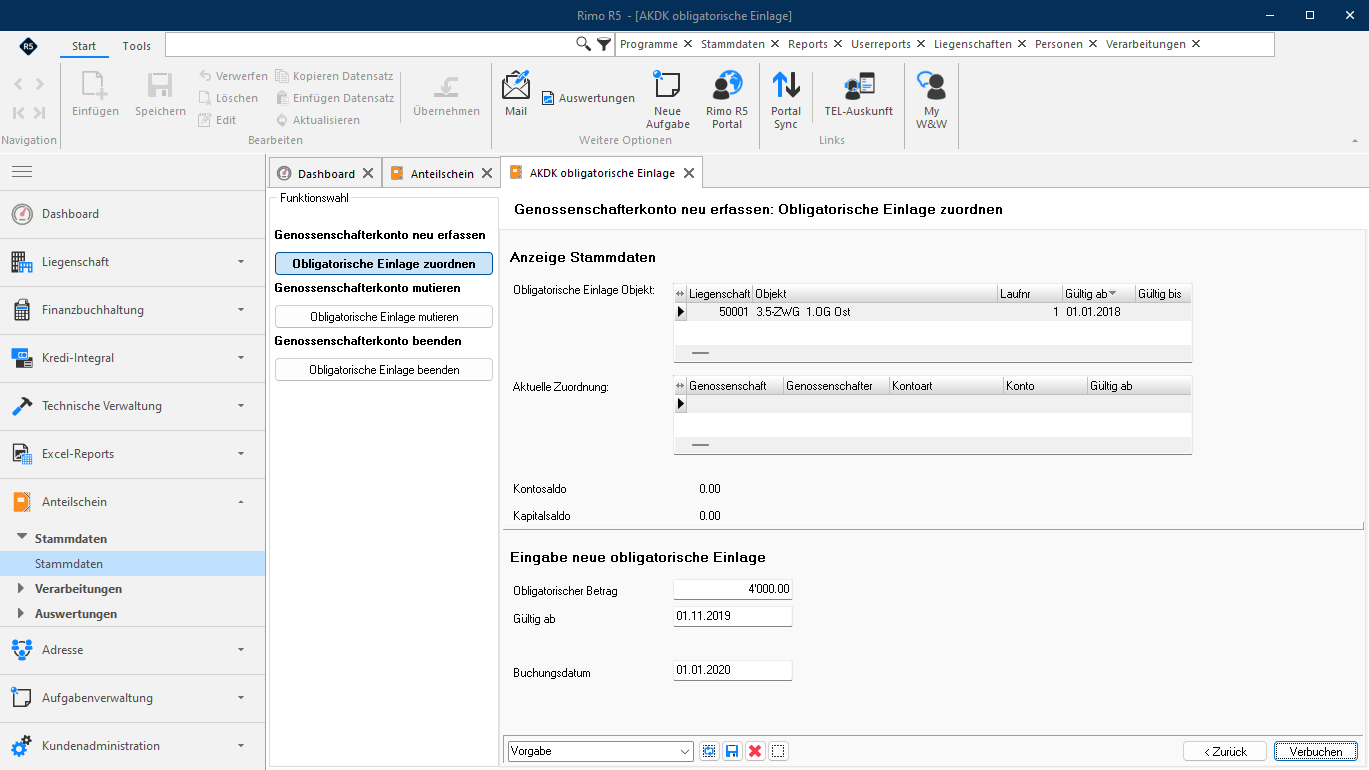Start Portal Sync
This screenshot has height=770, width=1369.
coord(786,100)
